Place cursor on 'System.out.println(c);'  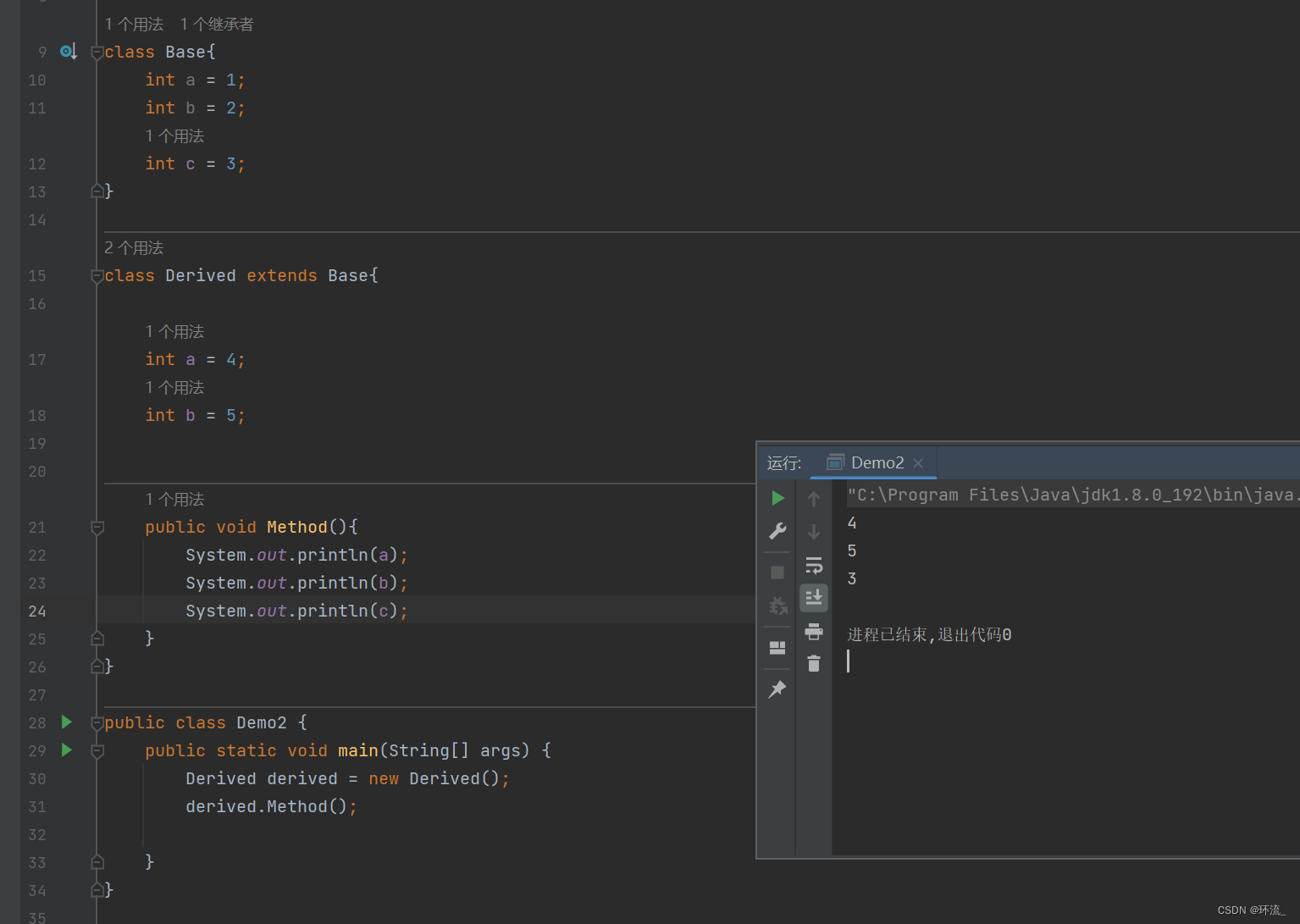[x=296, y=611]
